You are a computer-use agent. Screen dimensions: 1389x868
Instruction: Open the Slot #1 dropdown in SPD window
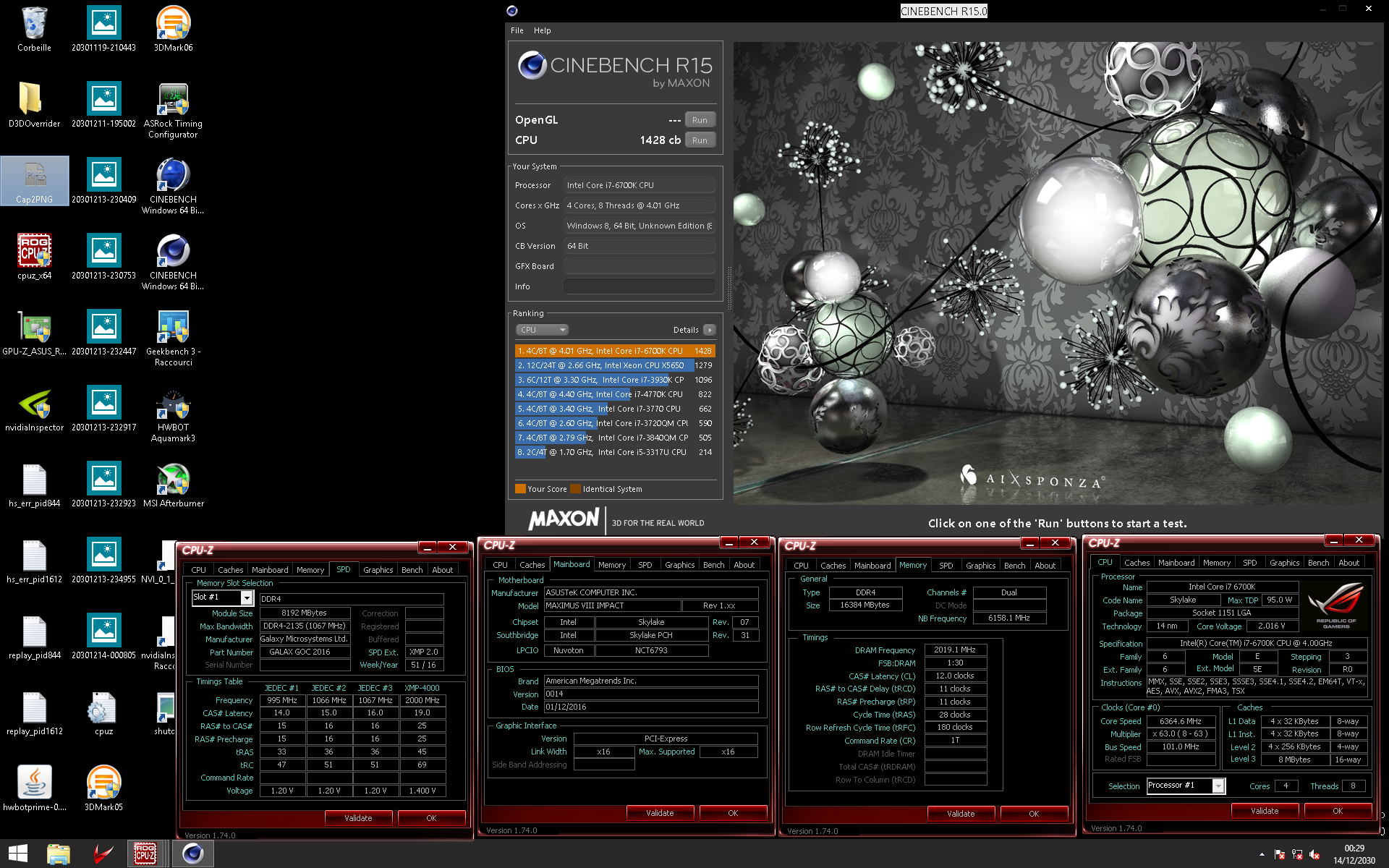pos(247,598)
